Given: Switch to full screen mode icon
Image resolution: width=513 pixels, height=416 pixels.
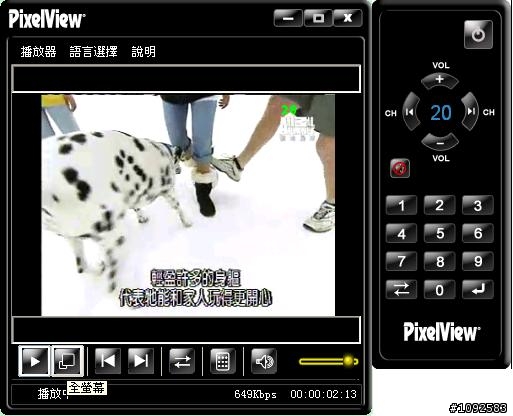Looking at the screenshot, I should [x=67, y=361].
